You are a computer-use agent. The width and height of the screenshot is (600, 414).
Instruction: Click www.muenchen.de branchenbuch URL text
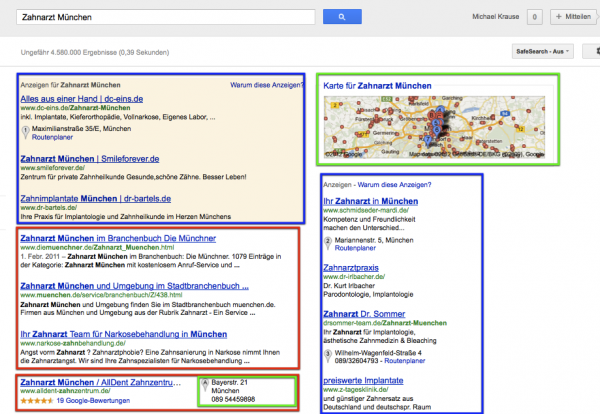pos(101,295)
